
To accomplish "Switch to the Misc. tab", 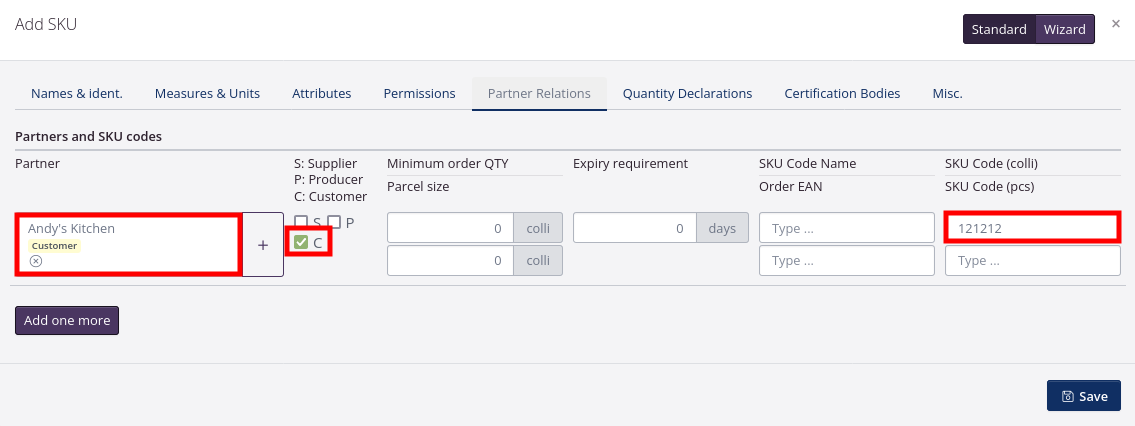I will point(947,93).
